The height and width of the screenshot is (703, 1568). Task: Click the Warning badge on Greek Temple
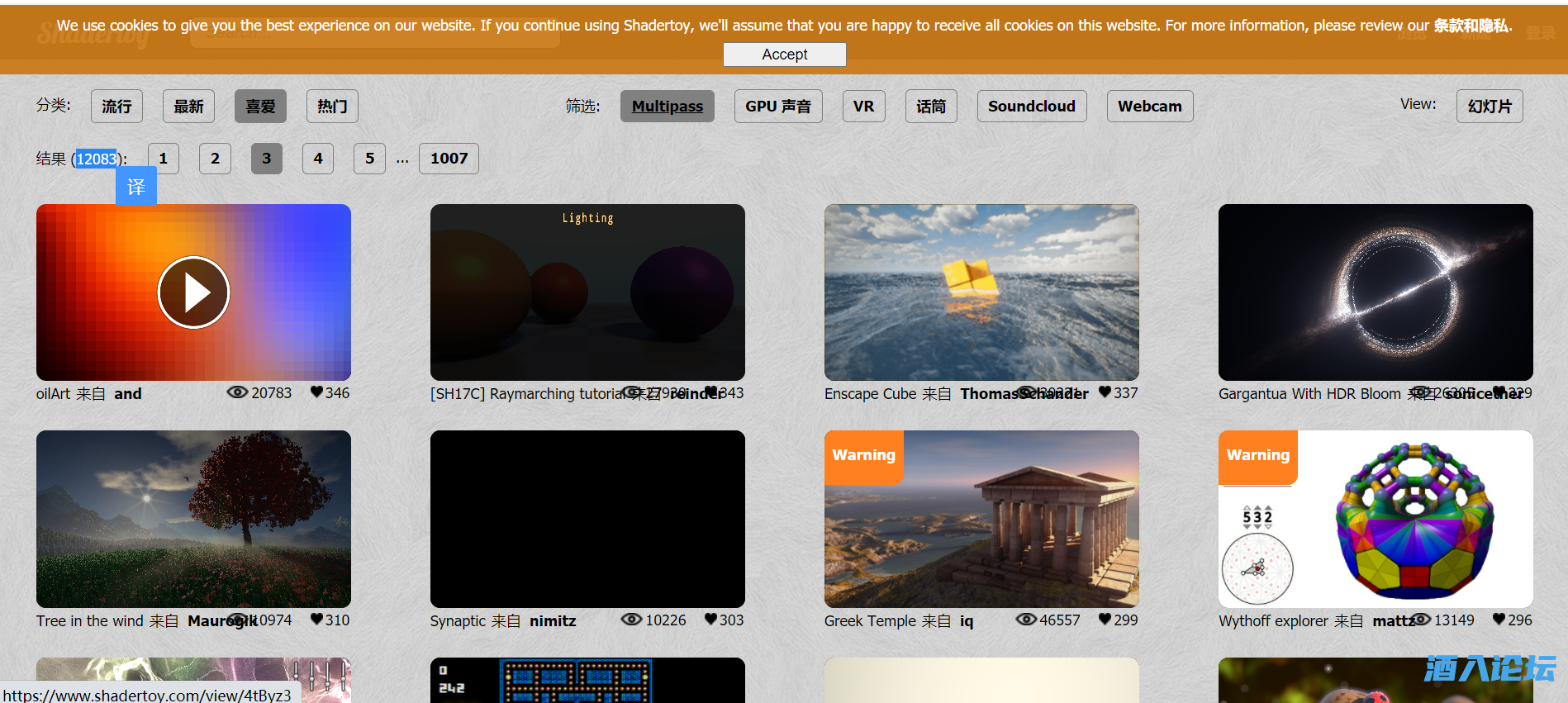(x=863, y=455)
